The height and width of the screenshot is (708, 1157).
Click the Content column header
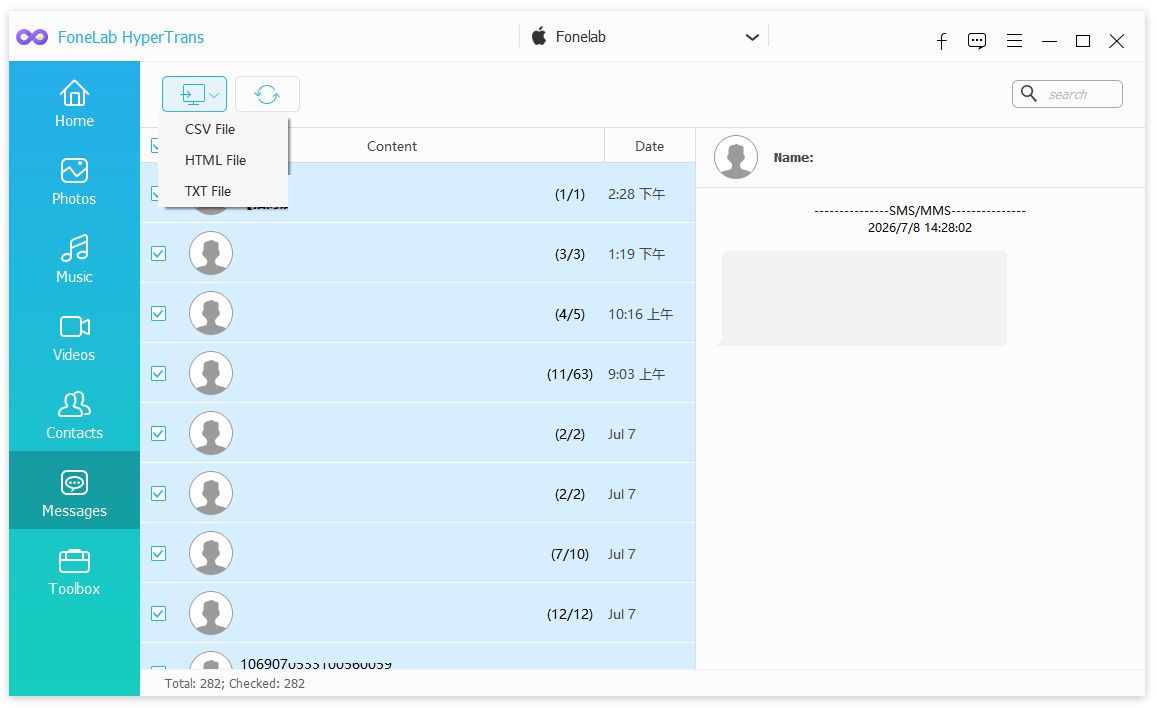pyautogui.click(x=392, y=146)
